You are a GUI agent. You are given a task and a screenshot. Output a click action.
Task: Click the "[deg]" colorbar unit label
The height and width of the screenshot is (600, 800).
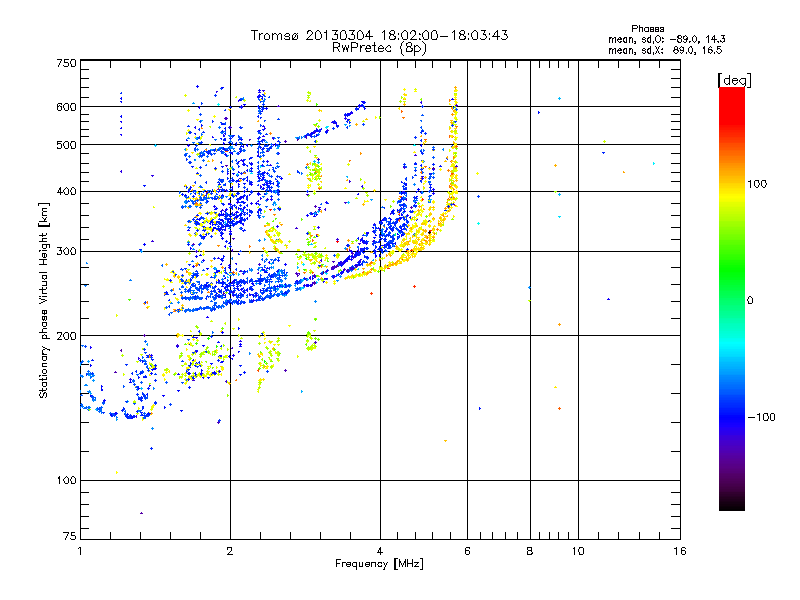pyautogui.click(x=734, y=80)
